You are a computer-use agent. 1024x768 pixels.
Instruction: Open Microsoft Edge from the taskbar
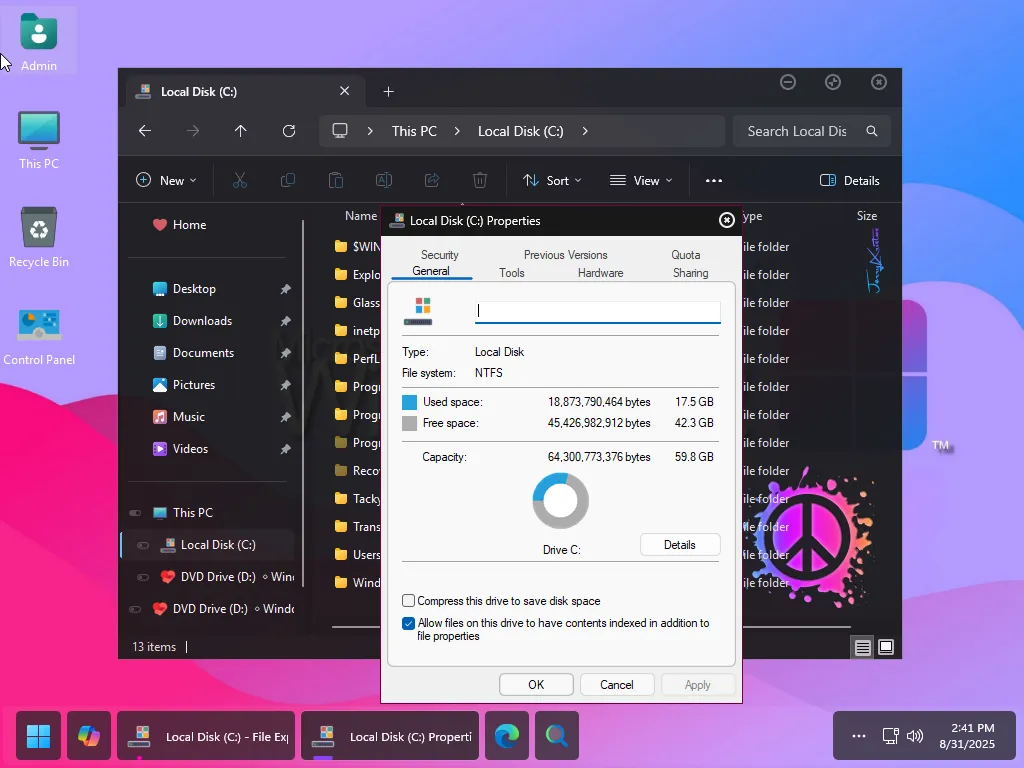coord(507,736)
